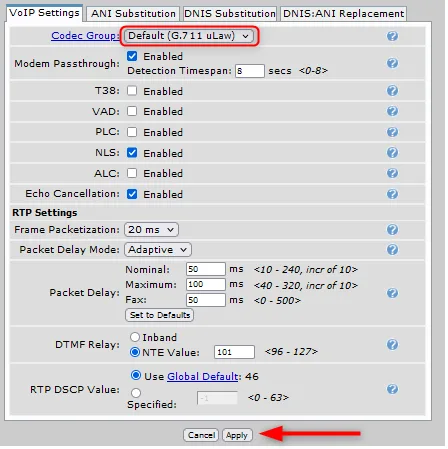Image resolution: width=448 pixels, height=449 pixels.
Task: Enable the VAD checkbox
Action: pos(132,111)
